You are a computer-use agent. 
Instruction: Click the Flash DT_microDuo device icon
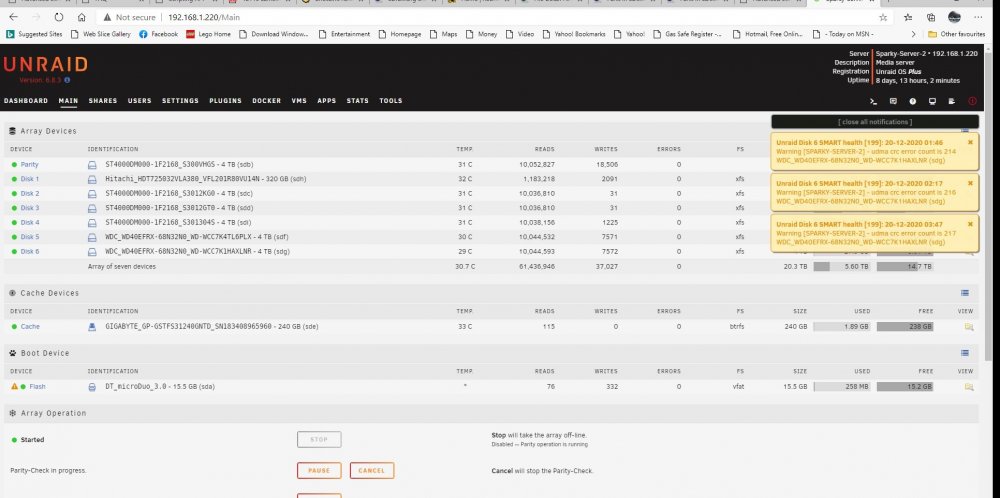click(92, 386)
